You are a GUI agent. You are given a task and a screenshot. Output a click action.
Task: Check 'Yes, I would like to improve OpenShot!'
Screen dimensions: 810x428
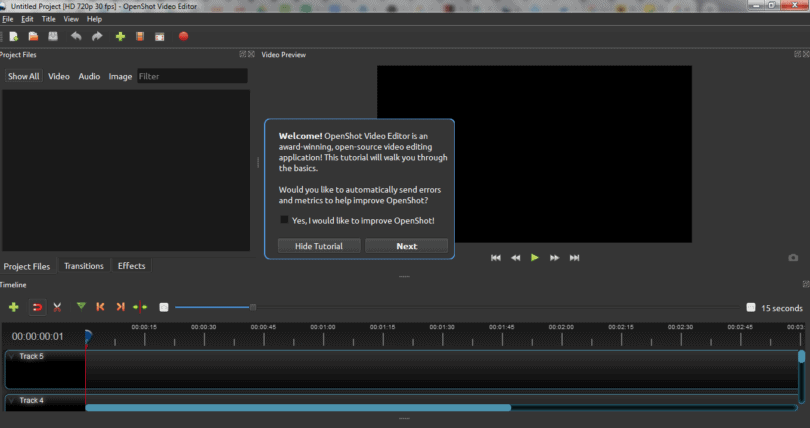coord(284,220)
